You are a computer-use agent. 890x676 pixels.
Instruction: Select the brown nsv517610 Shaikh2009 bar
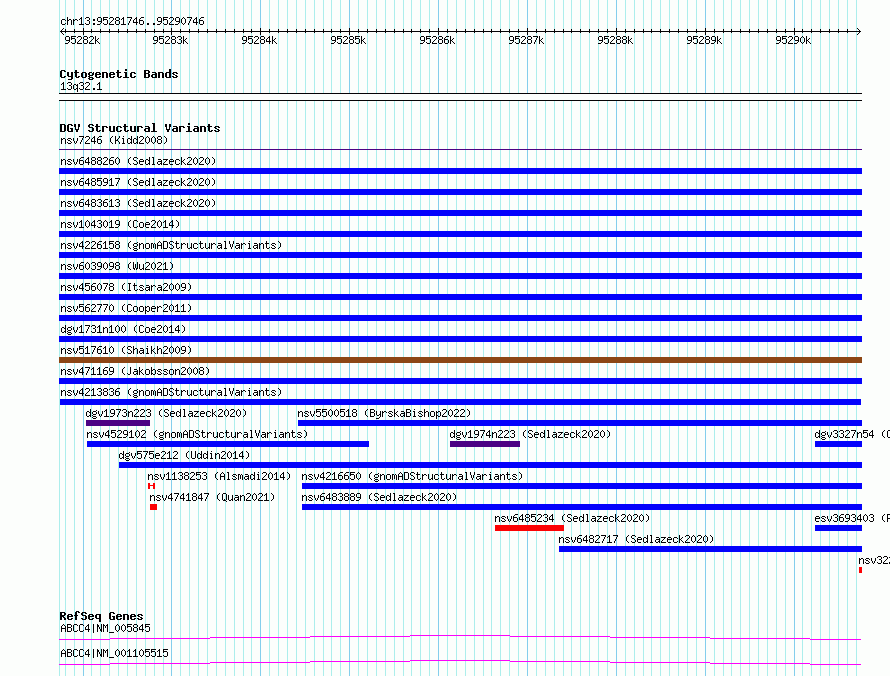(x=460, y=360)
